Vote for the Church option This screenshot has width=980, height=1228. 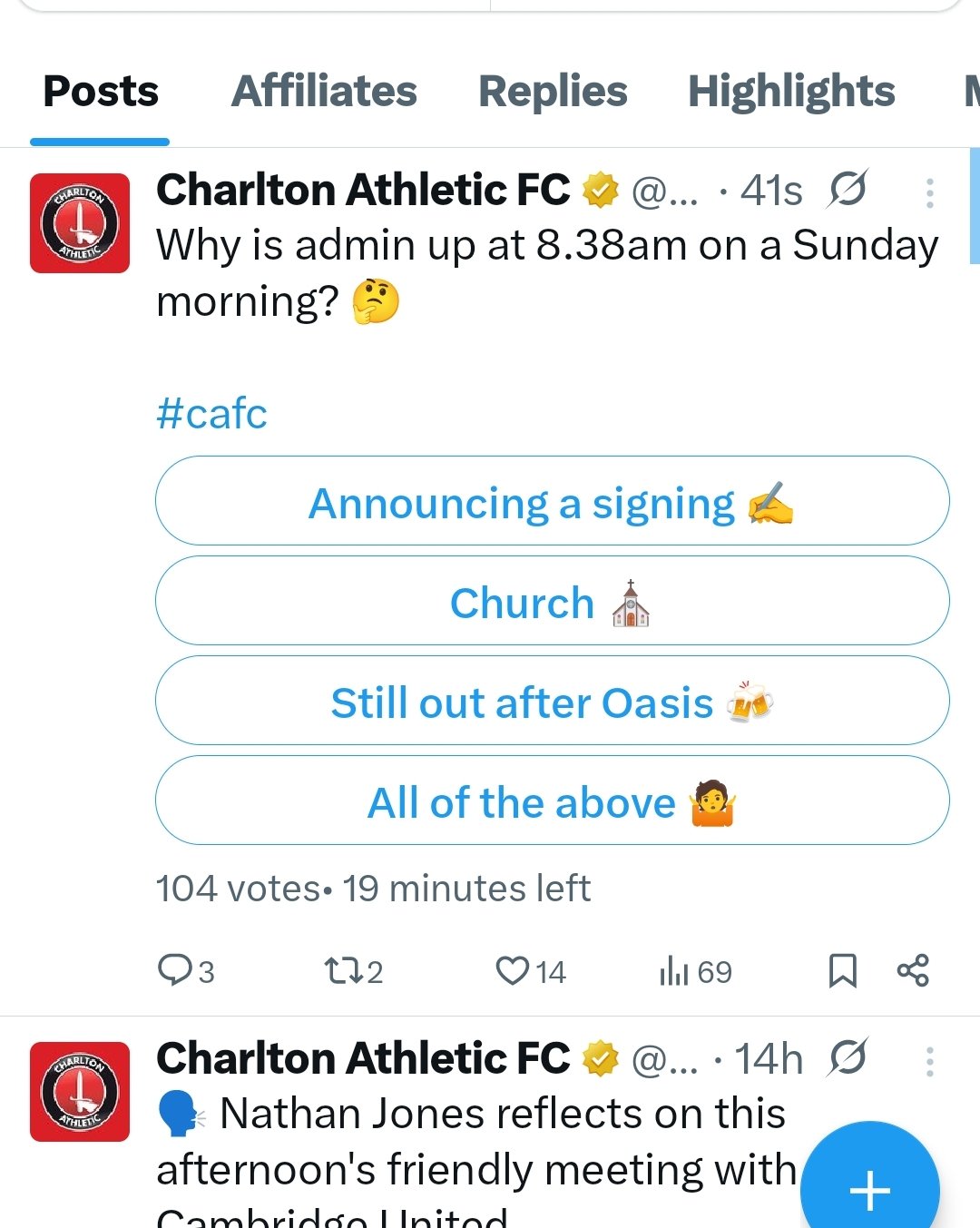553,601
